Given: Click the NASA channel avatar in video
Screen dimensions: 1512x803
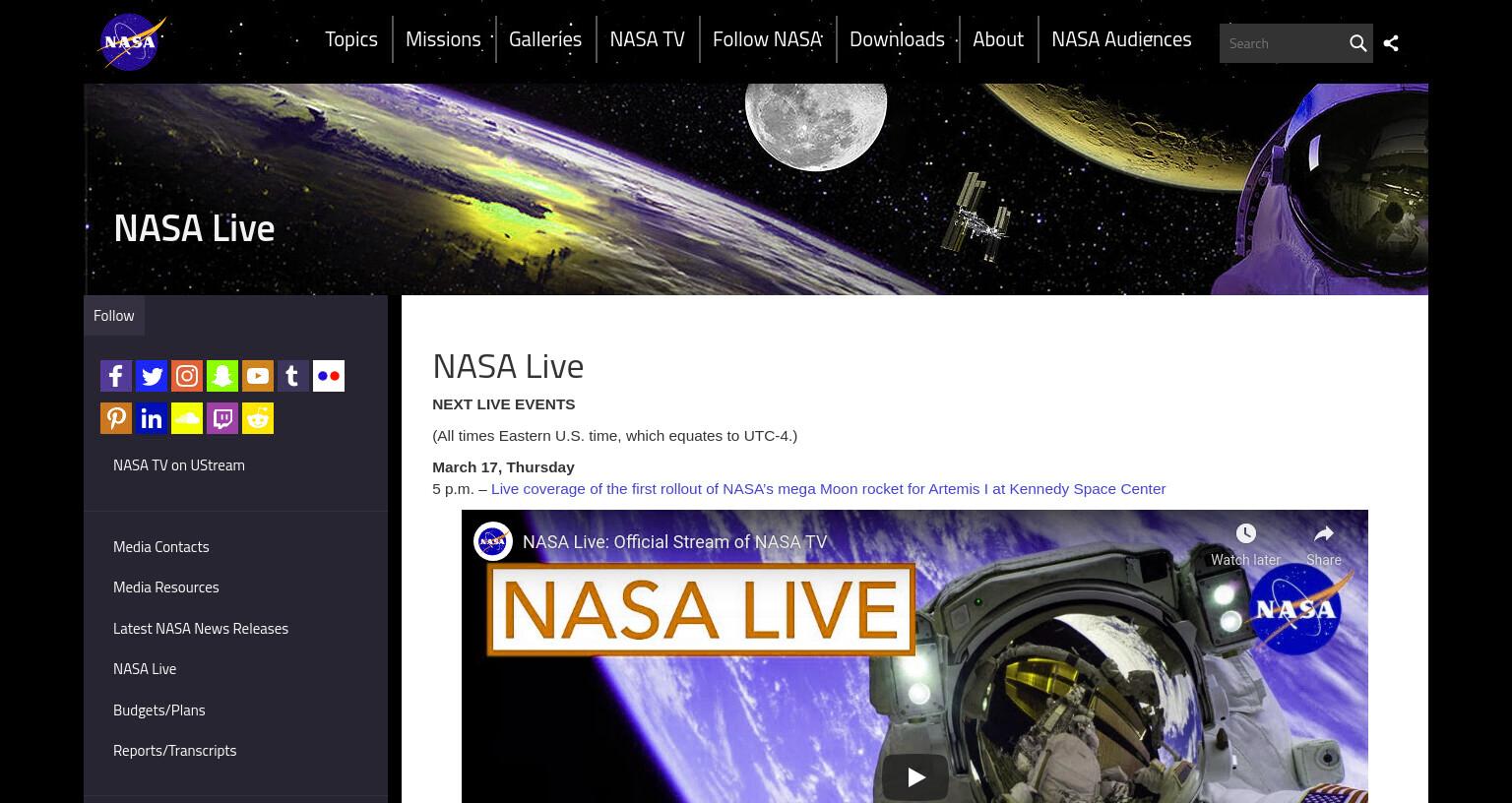Looking at the screenshot, I should click(493, 541).
